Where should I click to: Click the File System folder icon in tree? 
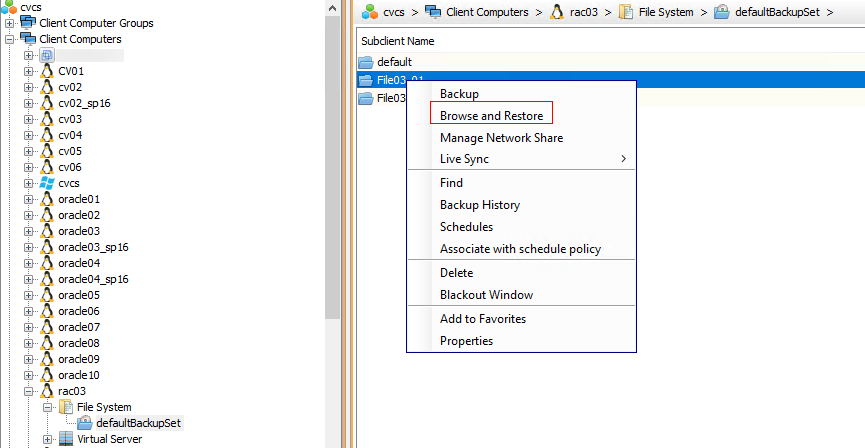[x=66, y=407]
